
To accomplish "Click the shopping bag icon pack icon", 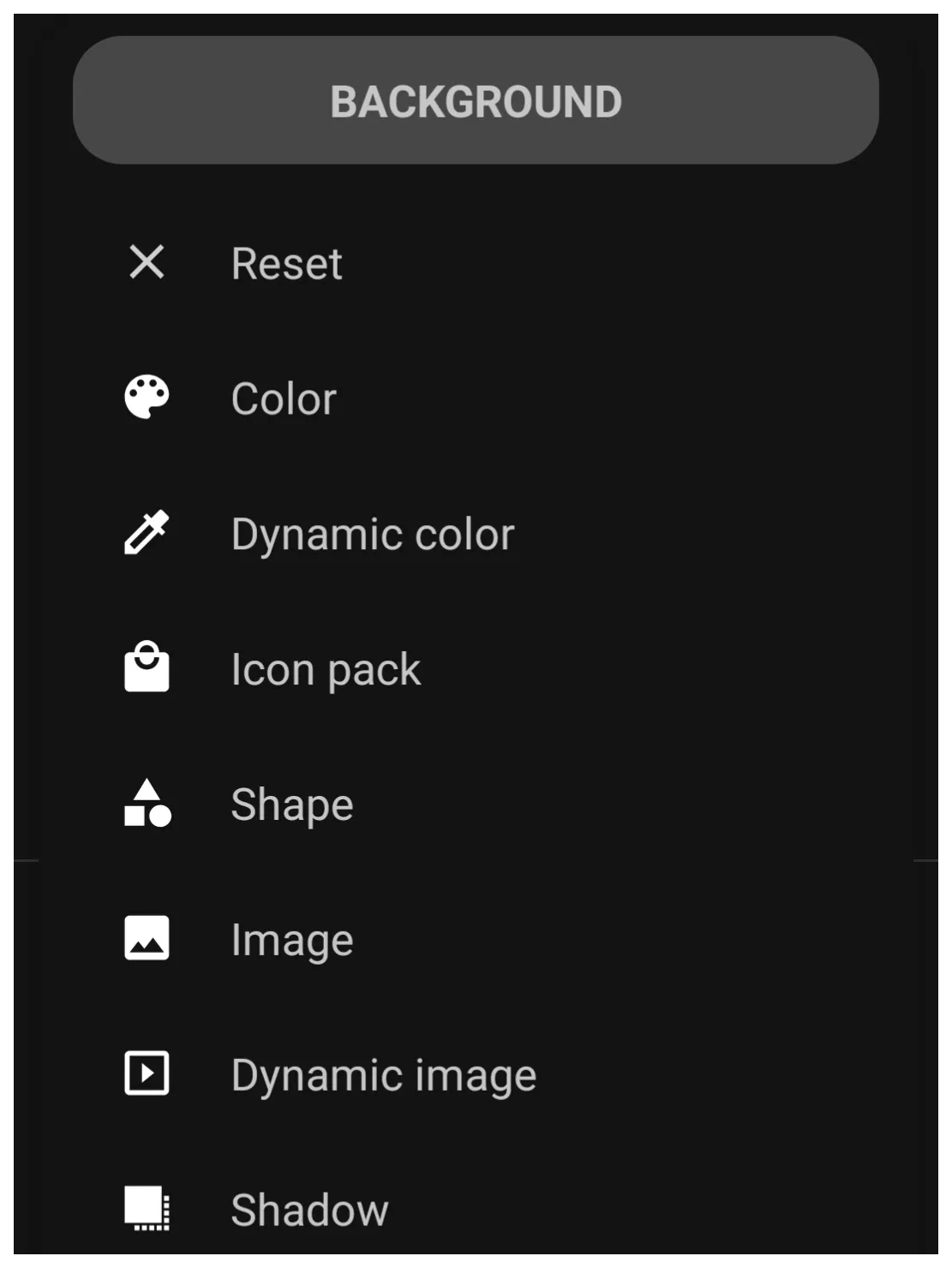I will (x=147, y=667).
